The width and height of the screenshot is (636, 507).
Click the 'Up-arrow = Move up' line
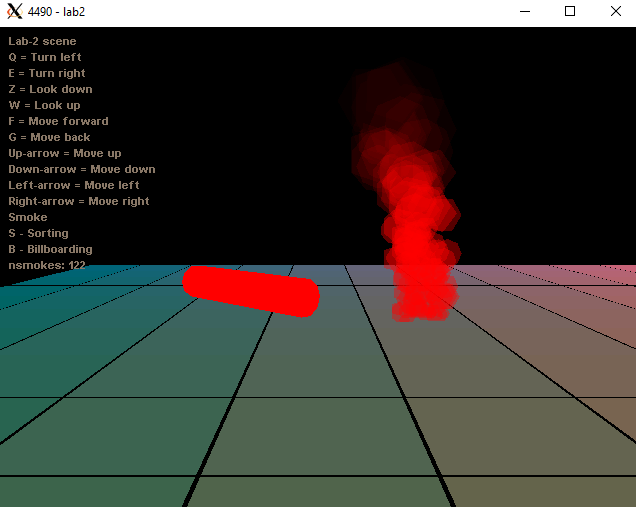pyautogui.click(x=65, y=153)
